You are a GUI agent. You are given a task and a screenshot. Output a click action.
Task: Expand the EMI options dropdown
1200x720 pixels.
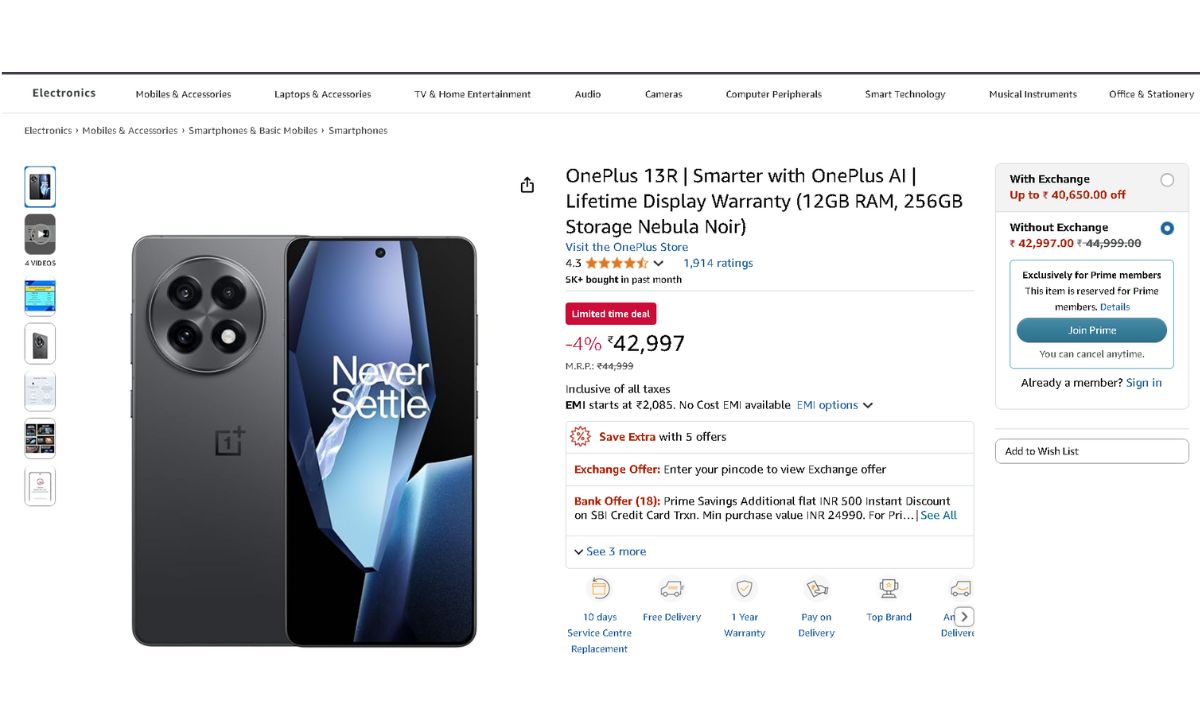pyautogui.click(x=835, y=405)
